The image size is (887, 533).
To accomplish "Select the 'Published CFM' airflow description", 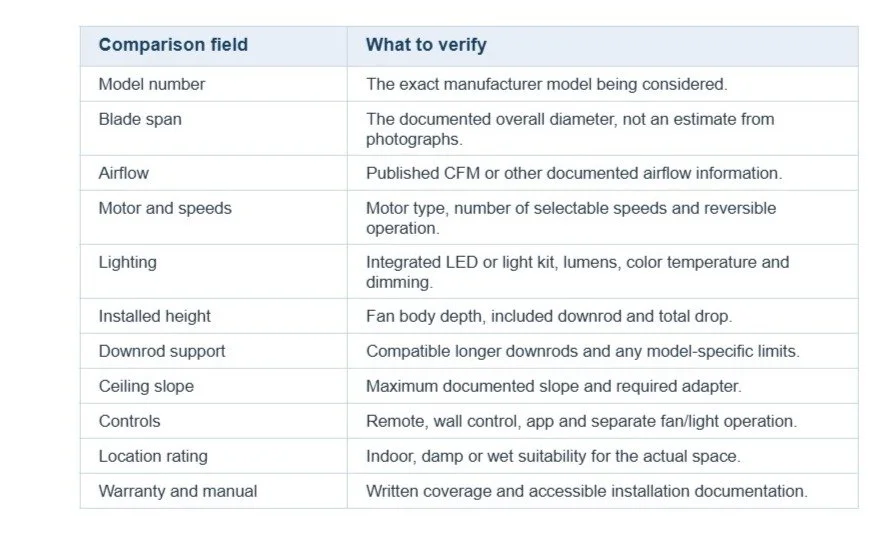I will click(574, 173).
